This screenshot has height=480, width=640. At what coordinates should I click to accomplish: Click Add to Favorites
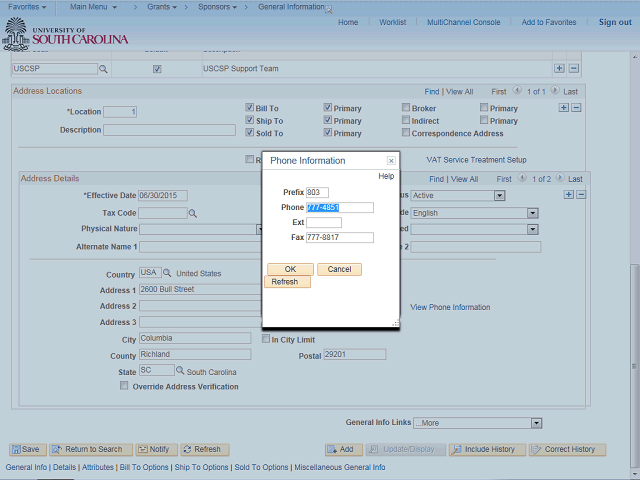click(549, 22)
